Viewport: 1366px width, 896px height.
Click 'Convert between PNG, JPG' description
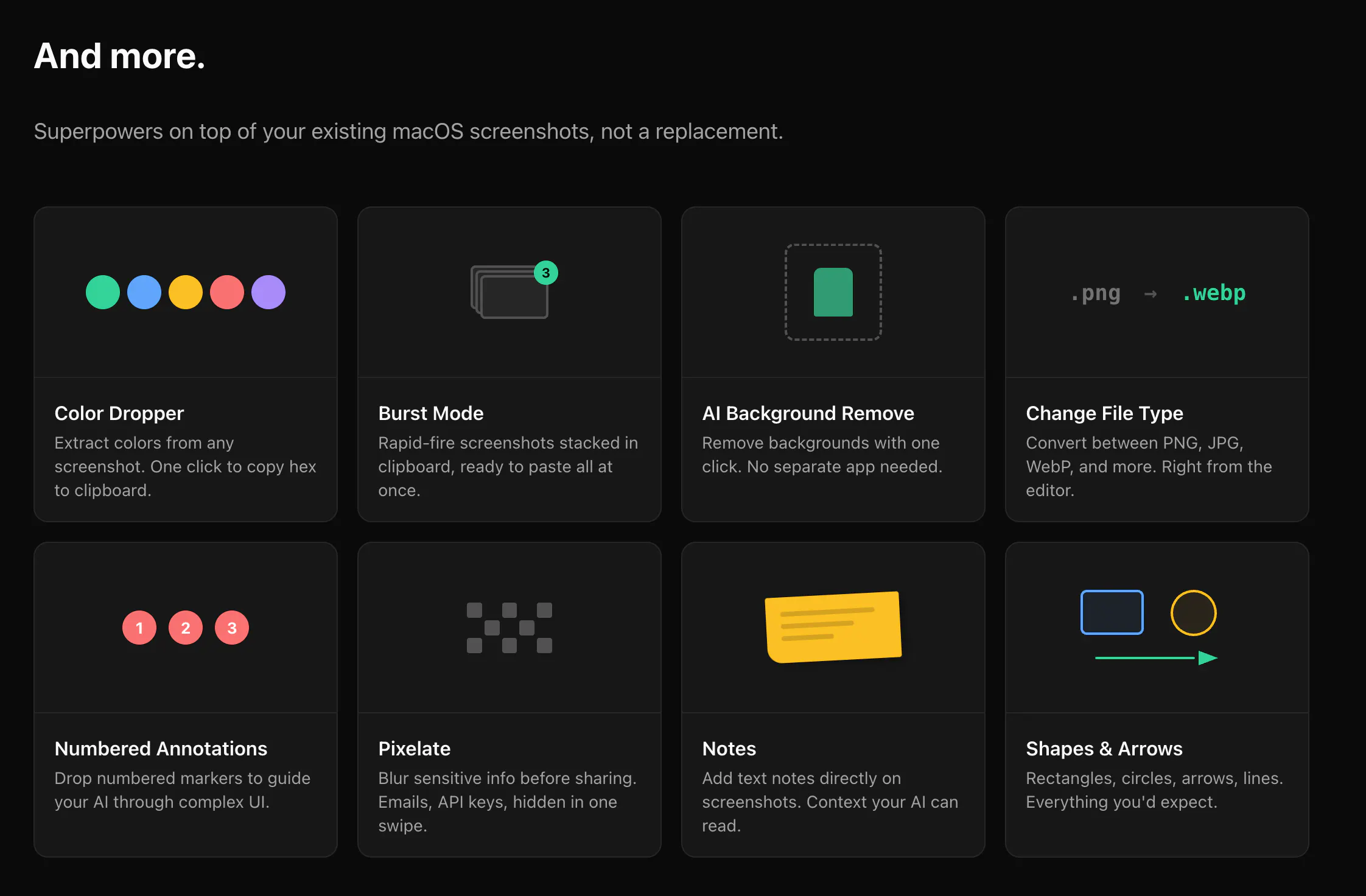coord(1149,466)
